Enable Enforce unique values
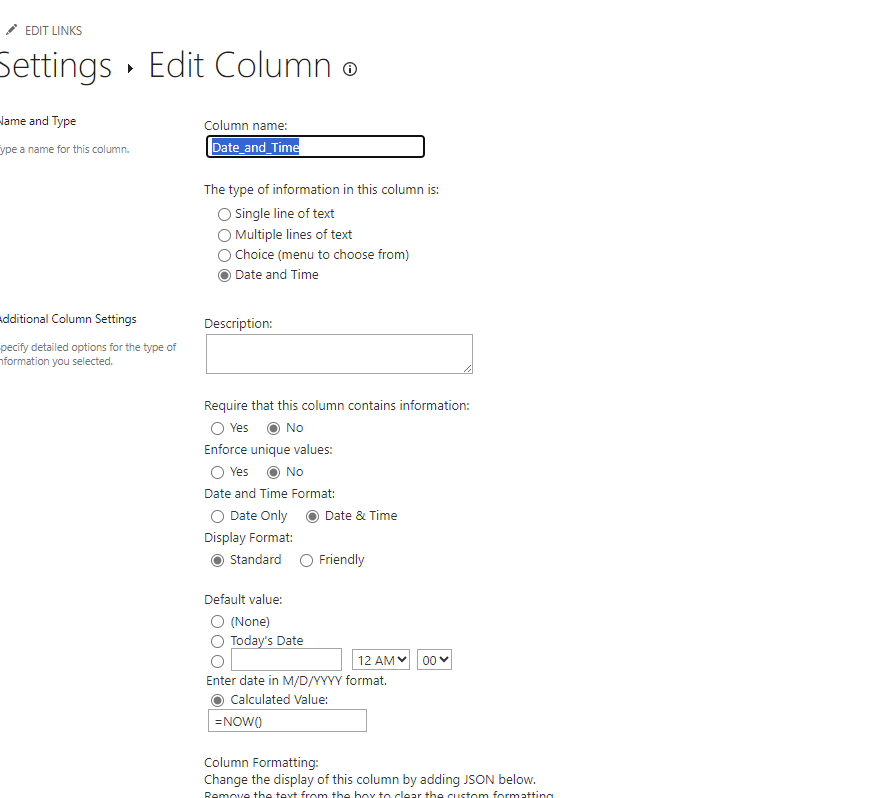The height and width of the screenshot is (798, 889). pyautogui.click(x=216, y=472)
